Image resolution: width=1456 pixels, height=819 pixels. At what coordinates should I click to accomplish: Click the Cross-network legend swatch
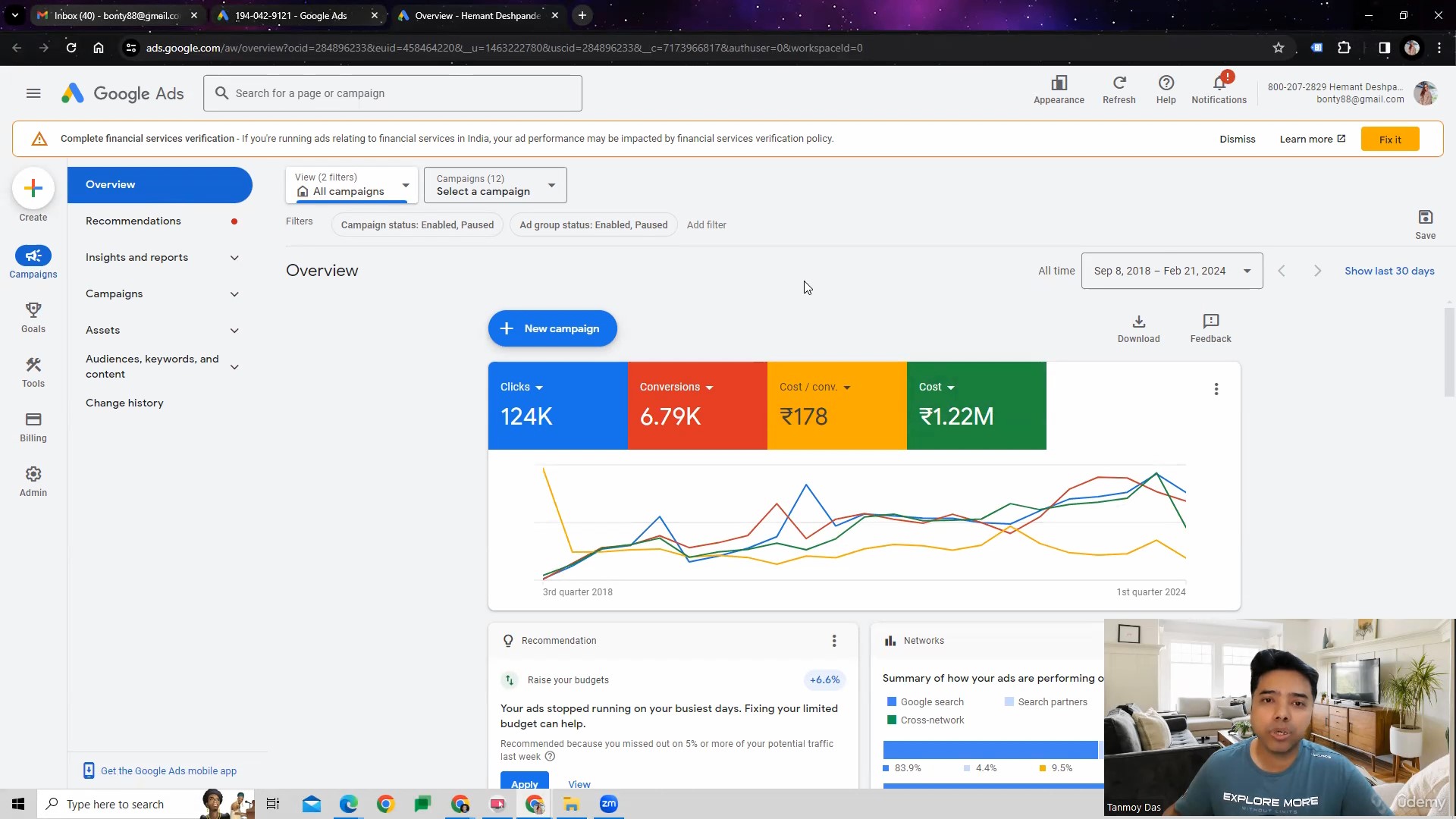(x=892, y=720)
